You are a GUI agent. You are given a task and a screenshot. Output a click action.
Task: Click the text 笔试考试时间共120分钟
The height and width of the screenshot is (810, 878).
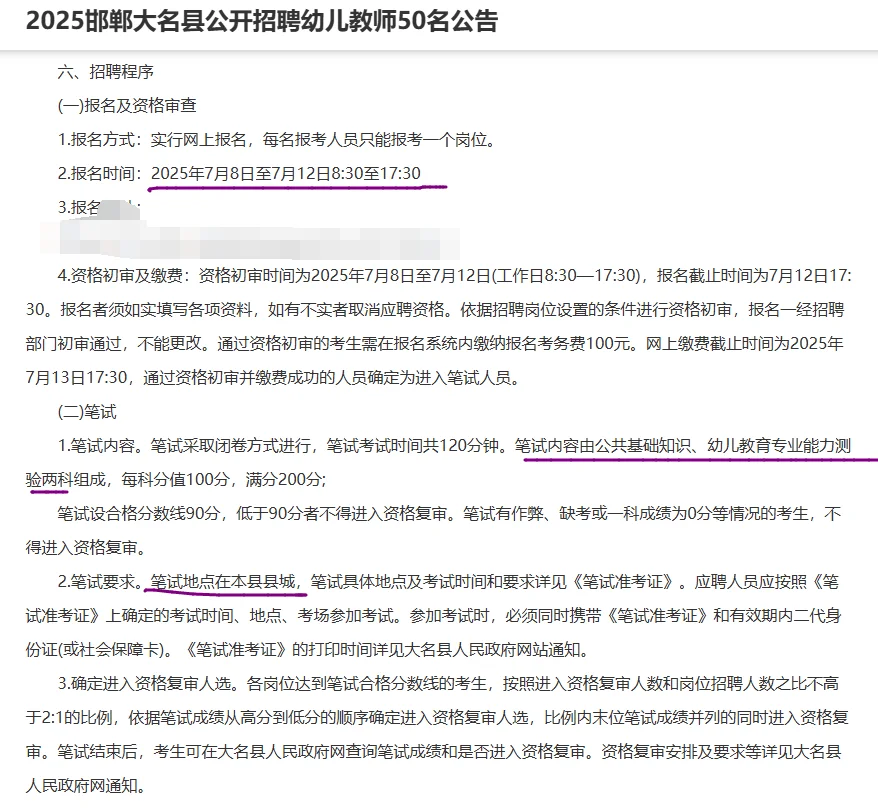[412, 446]
